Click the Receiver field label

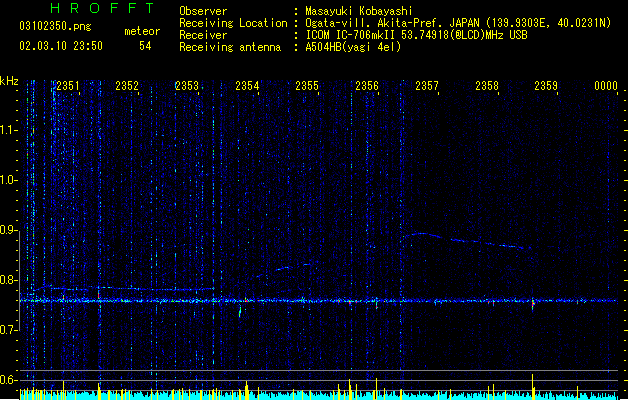pyautogui.click(x=203, y=35)
